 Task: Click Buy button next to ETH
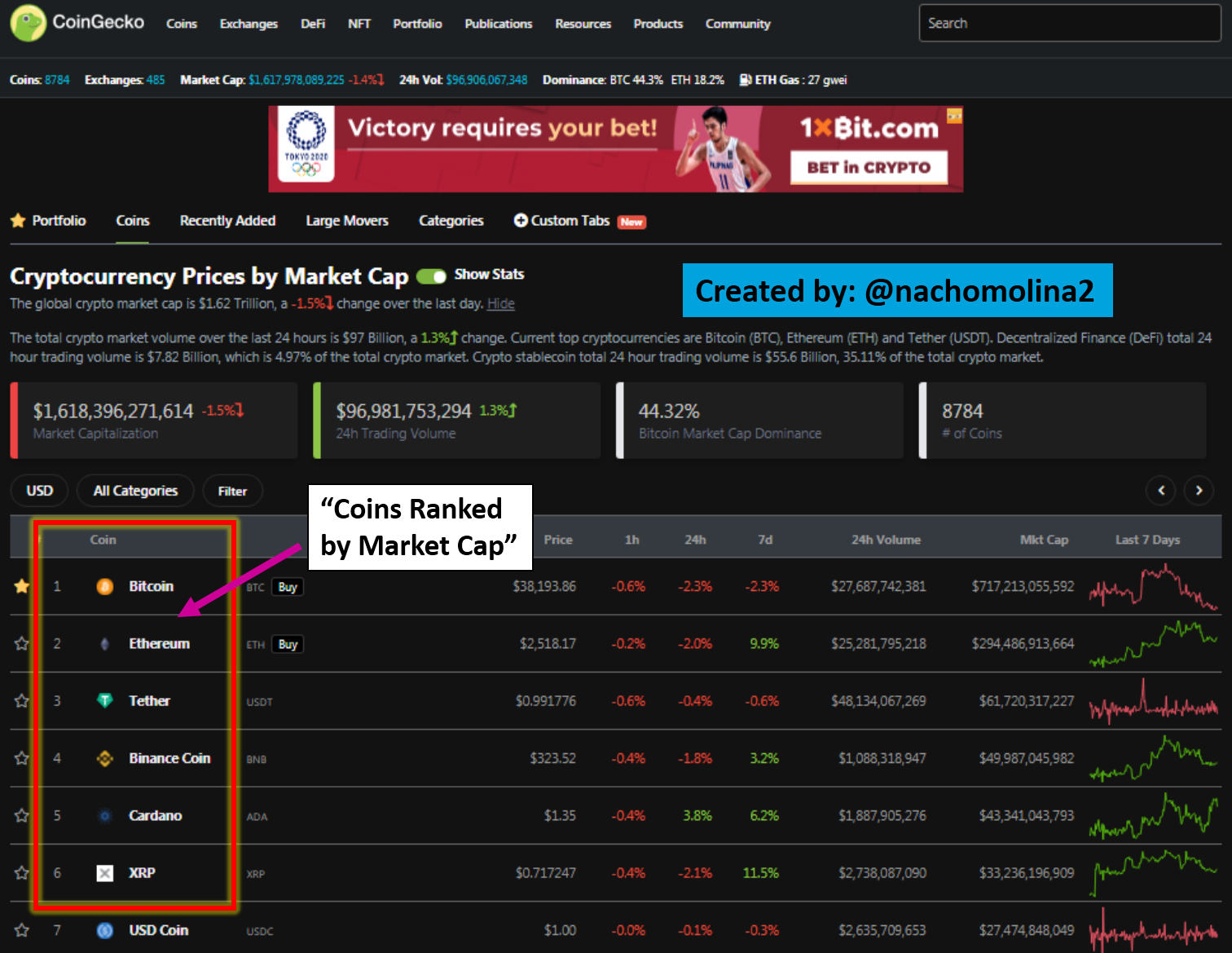288,644
